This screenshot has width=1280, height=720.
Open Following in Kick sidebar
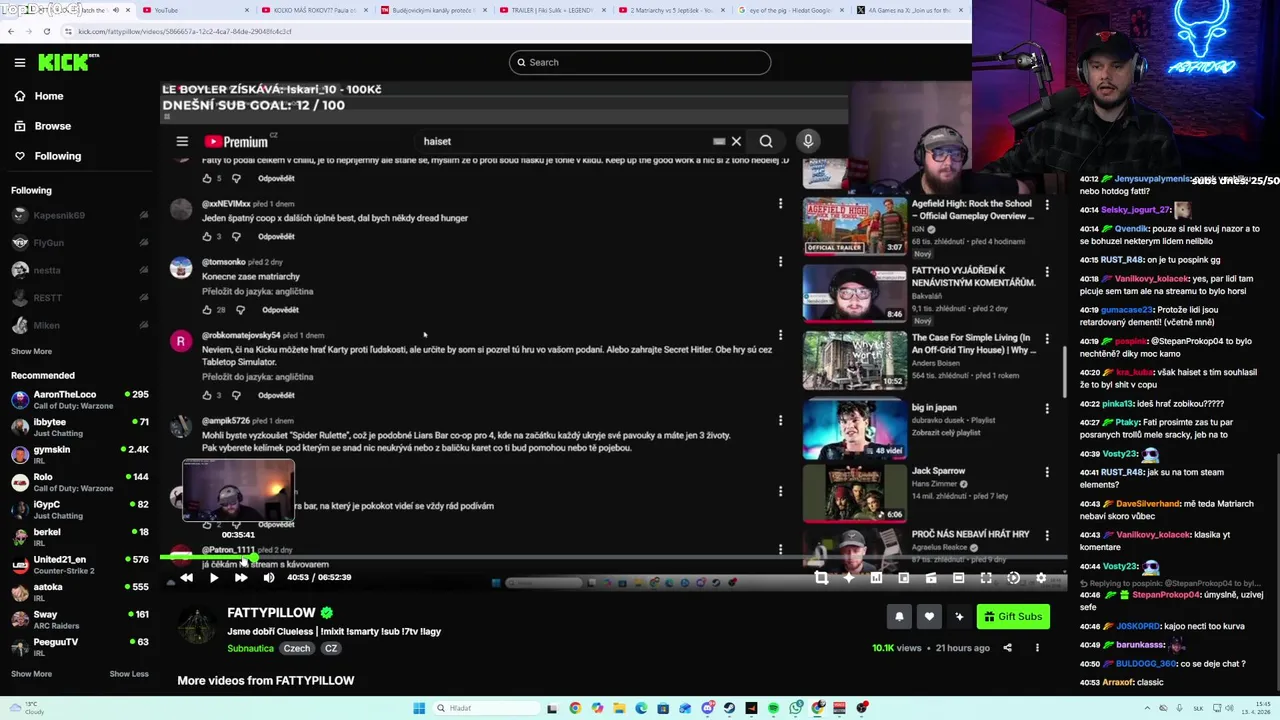tap(47, 156)
